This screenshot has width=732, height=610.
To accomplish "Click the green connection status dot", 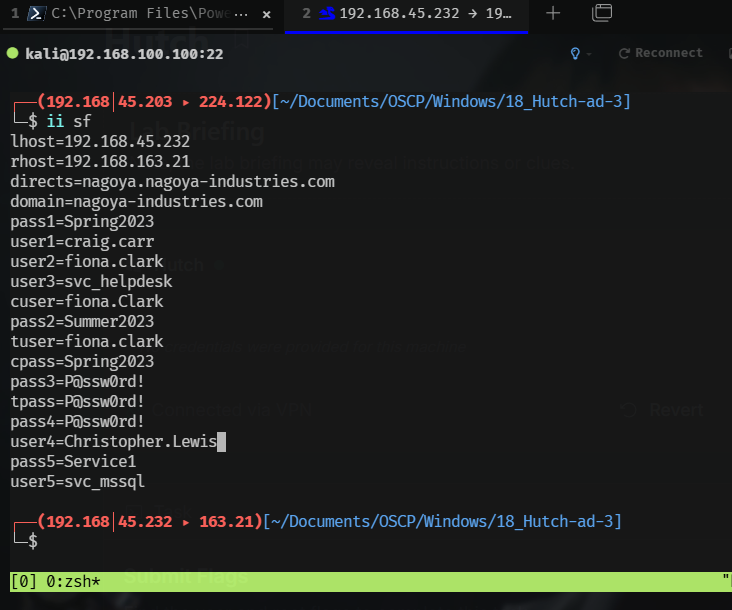I will click(13, 53).
